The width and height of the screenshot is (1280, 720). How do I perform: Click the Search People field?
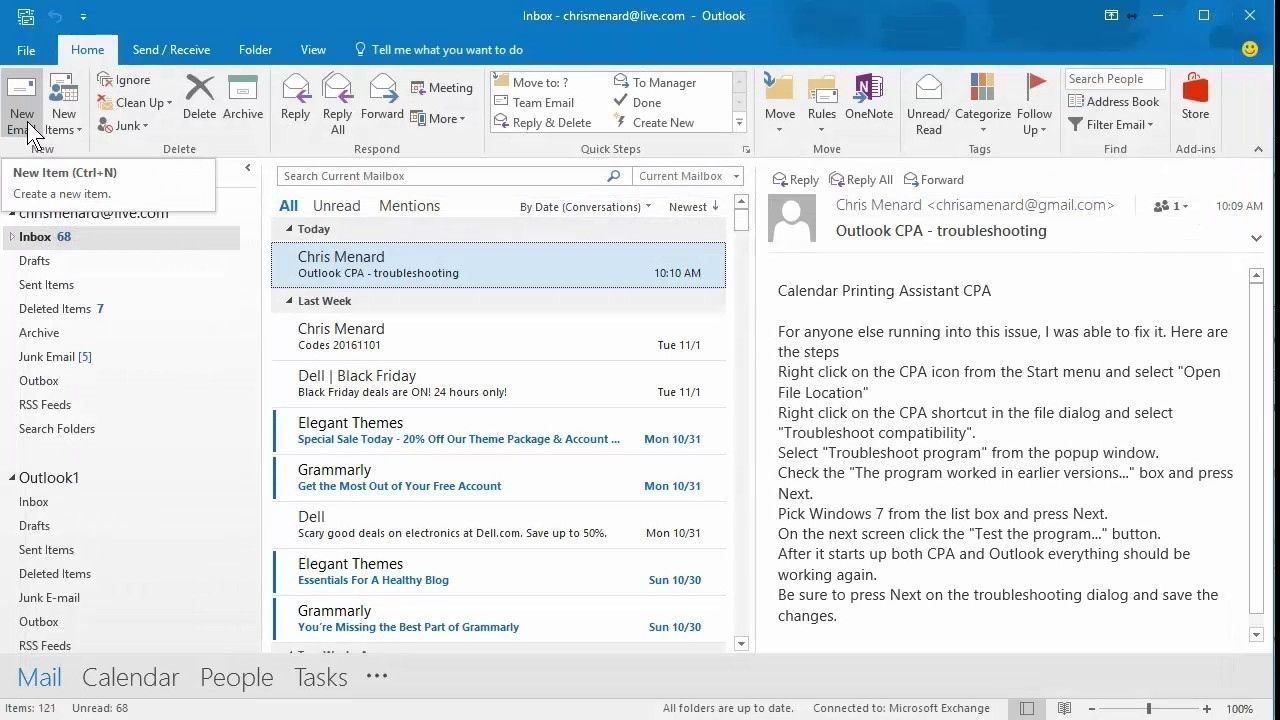pos(1115,79)
